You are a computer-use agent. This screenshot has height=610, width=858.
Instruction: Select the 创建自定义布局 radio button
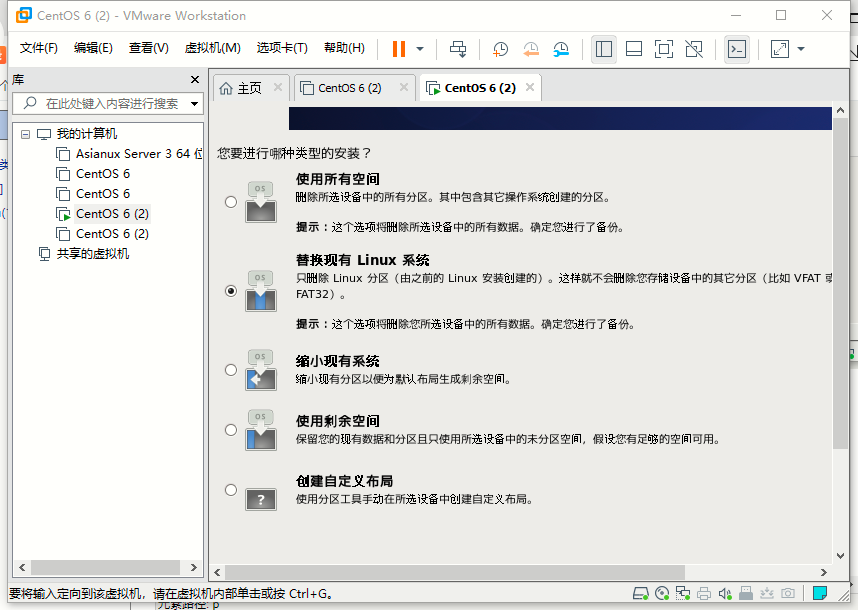click(231, 490)
